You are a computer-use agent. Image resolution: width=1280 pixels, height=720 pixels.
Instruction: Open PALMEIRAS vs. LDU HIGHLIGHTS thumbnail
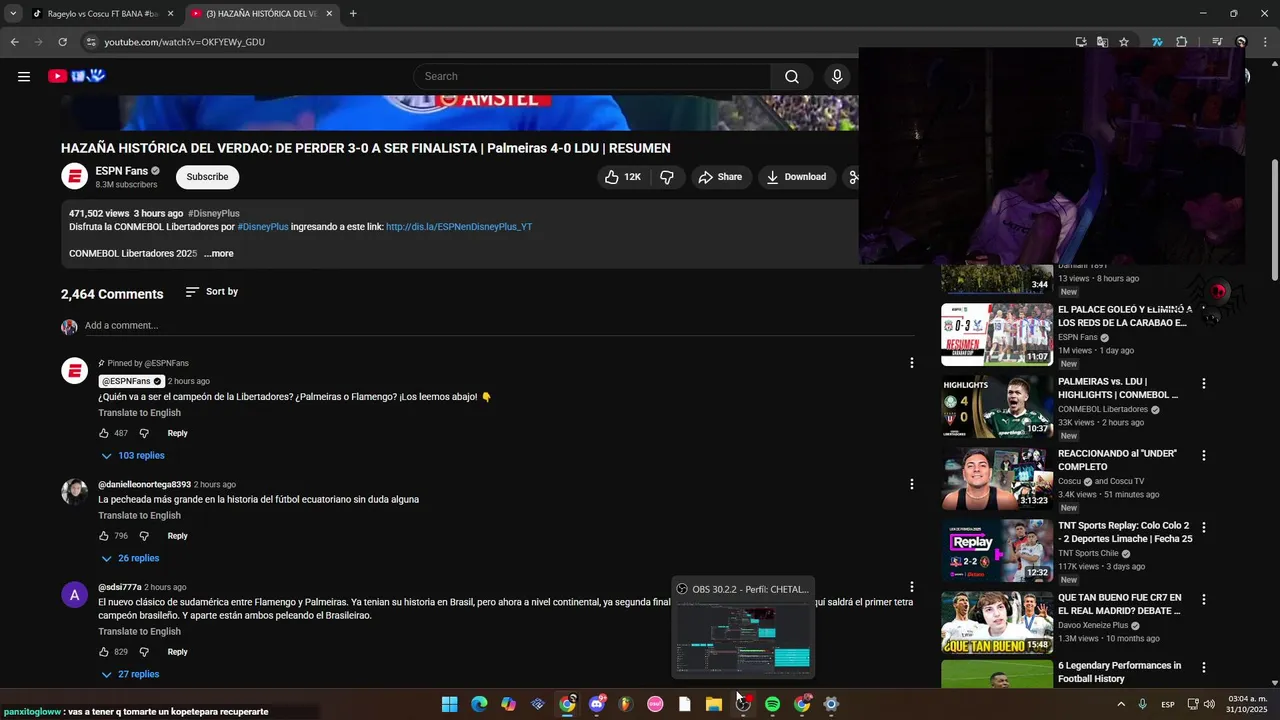[997, 407]
